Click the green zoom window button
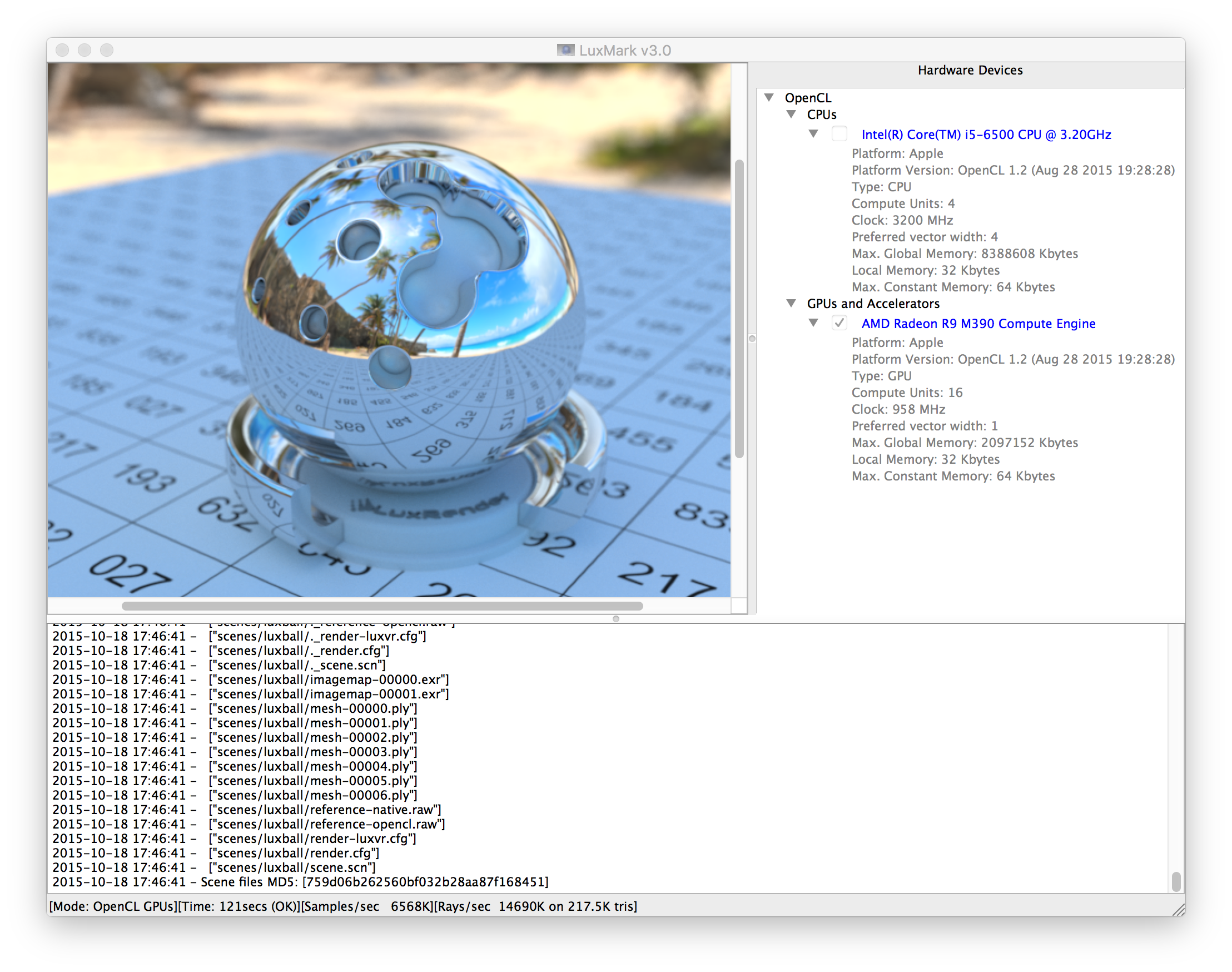The height and width of the screenshot is (972, 1232). click(x=107, y=50)
